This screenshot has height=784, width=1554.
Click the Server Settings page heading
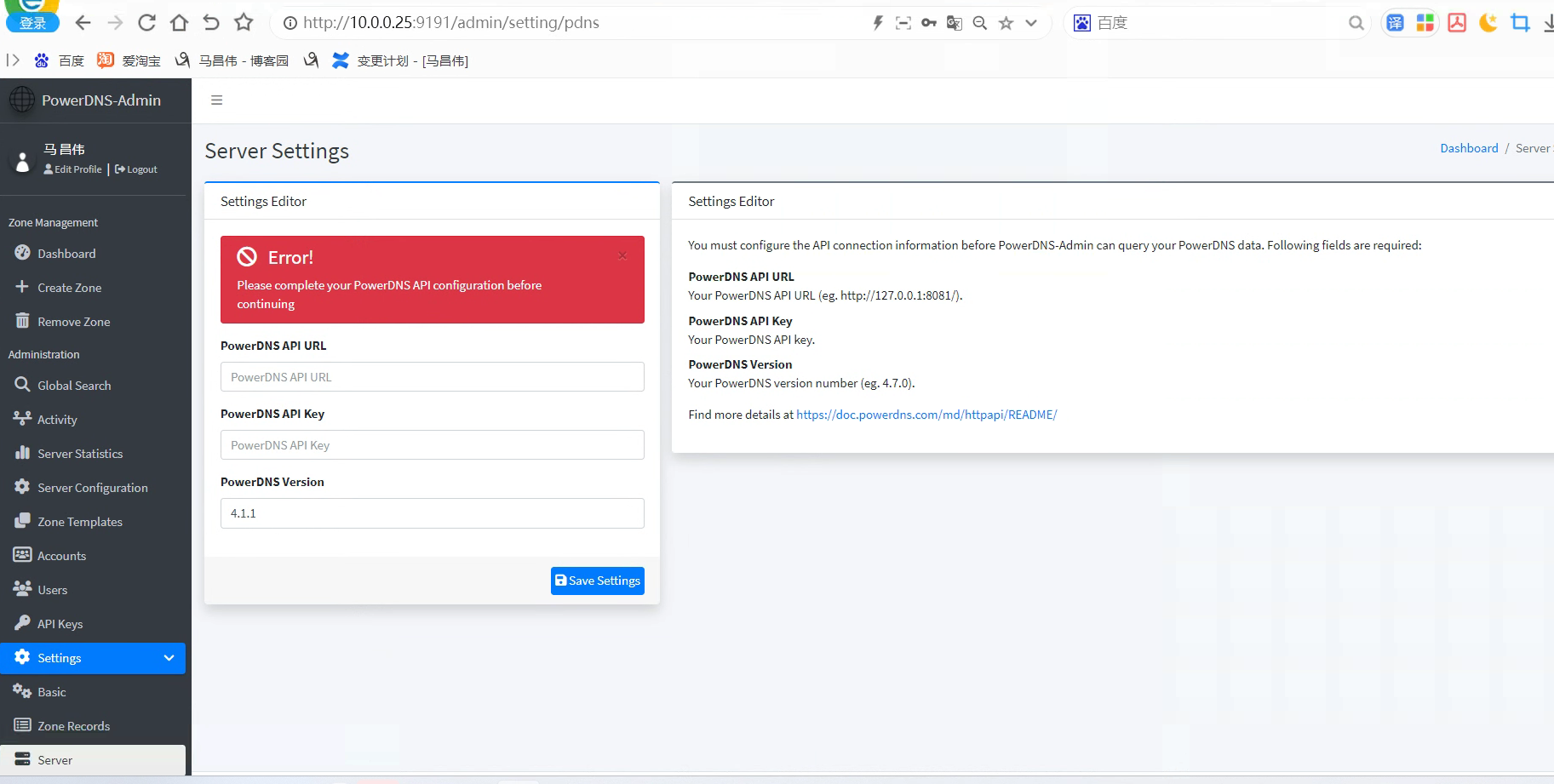click(277, 151)
